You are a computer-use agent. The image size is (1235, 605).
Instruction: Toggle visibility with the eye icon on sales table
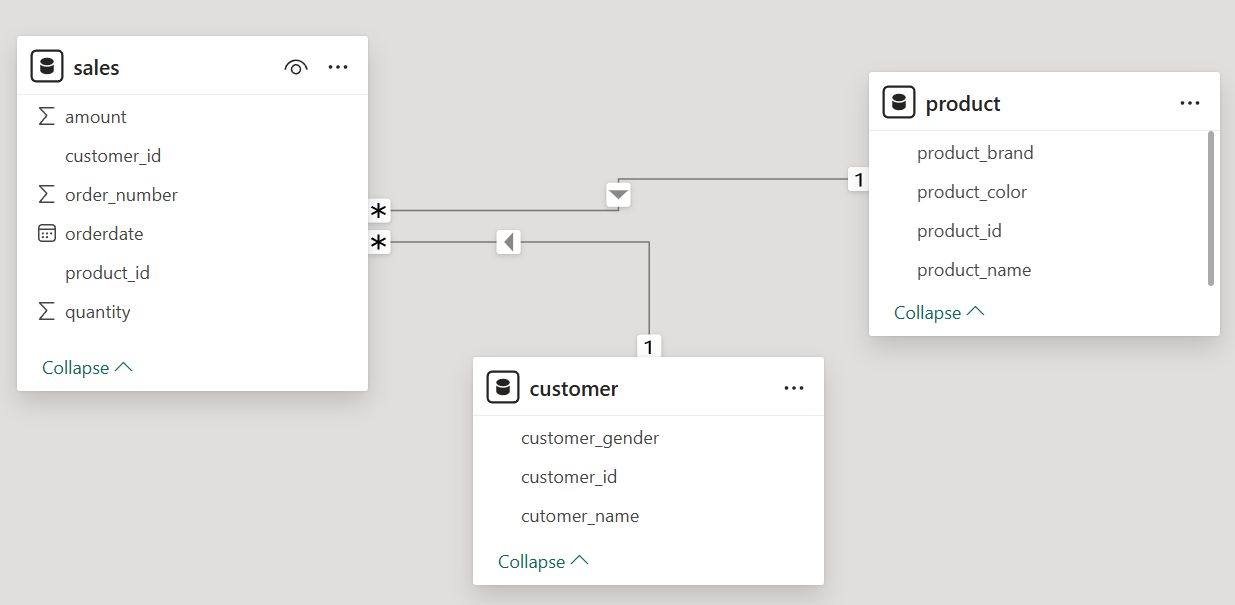click(x=296, y=66)
